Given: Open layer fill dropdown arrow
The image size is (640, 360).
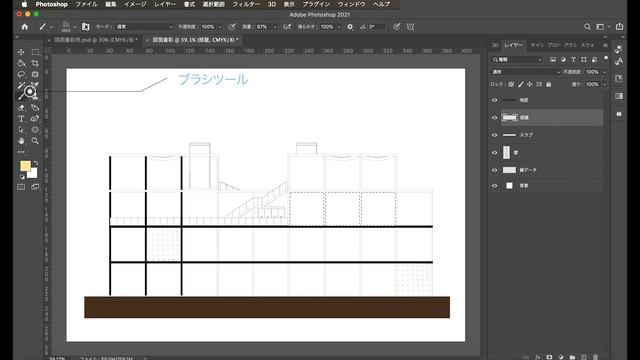Looking at the screenshot, I should (x=604, y=84).
